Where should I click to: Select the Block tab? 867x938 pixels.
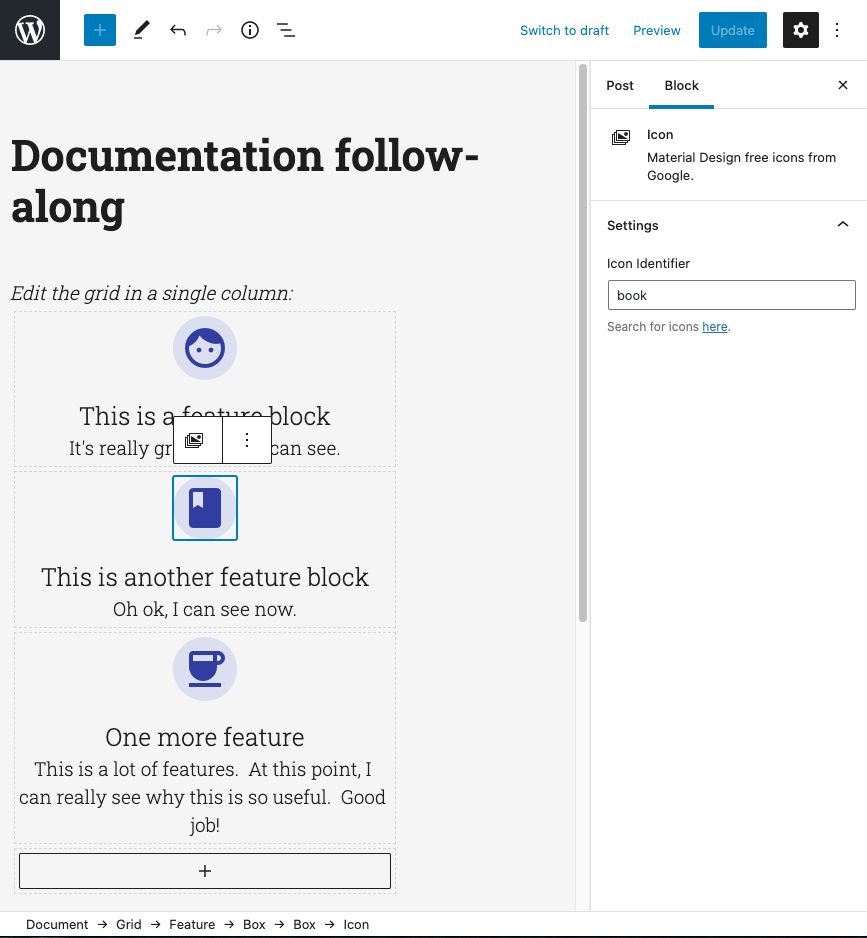pos(681,85)
